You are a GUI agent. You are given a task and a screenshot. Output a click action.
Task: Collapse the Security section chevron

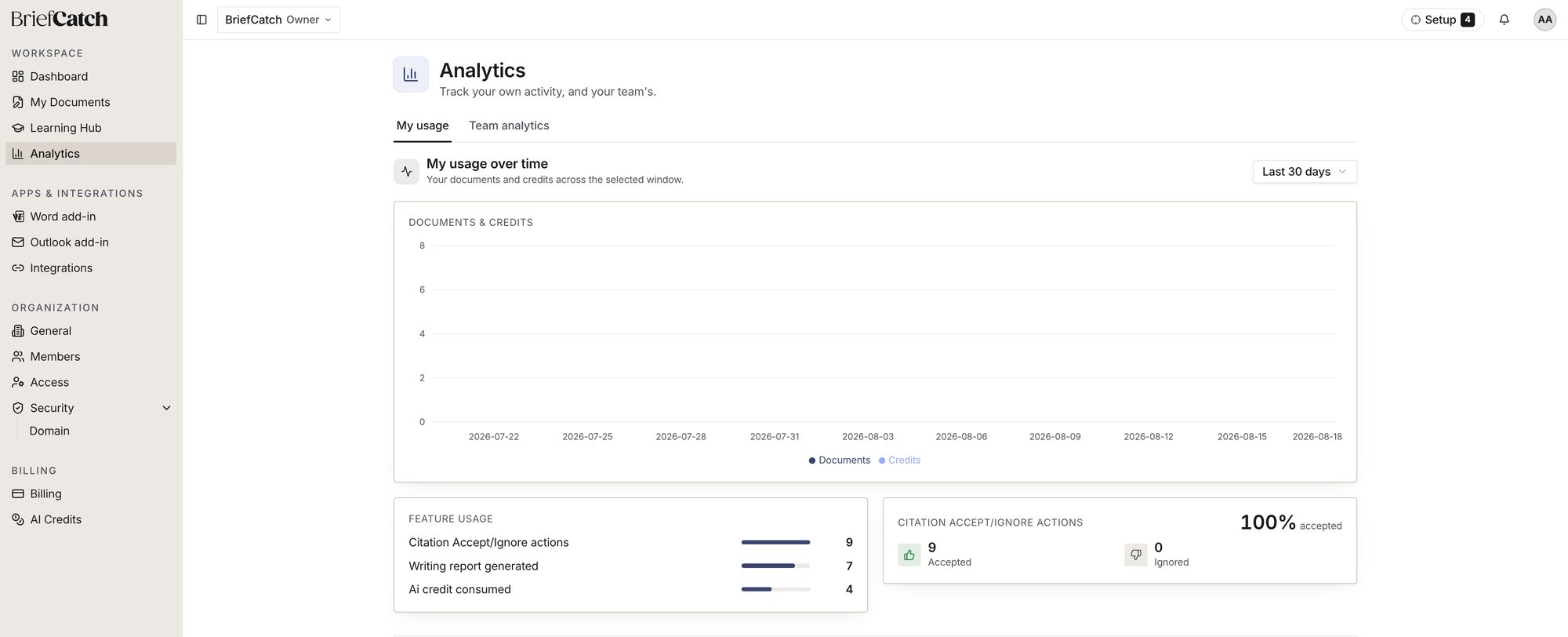(166, 408)
